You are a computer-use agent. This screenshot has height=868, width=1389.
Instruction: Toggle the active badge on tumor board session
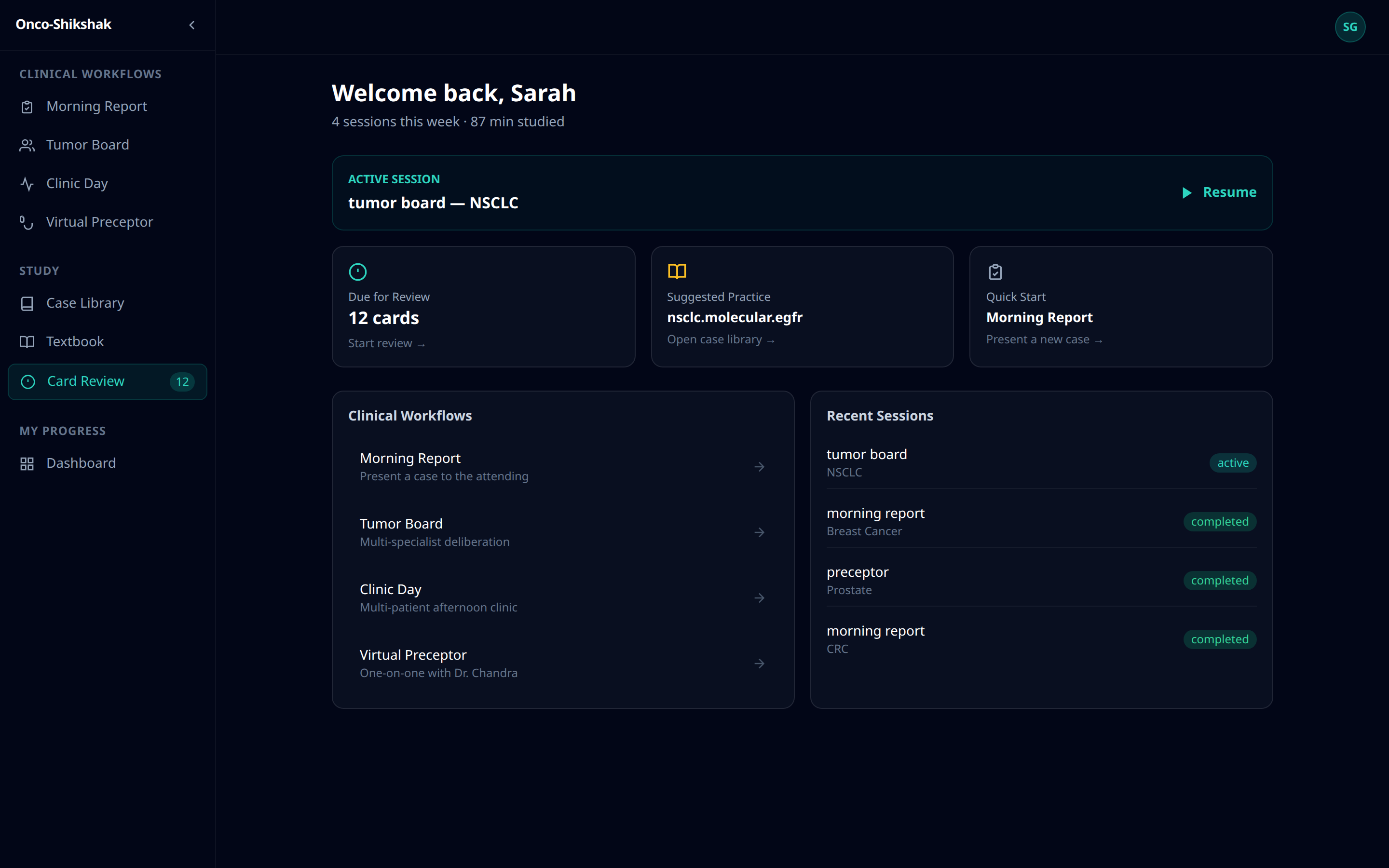[x=1233, y=463]
